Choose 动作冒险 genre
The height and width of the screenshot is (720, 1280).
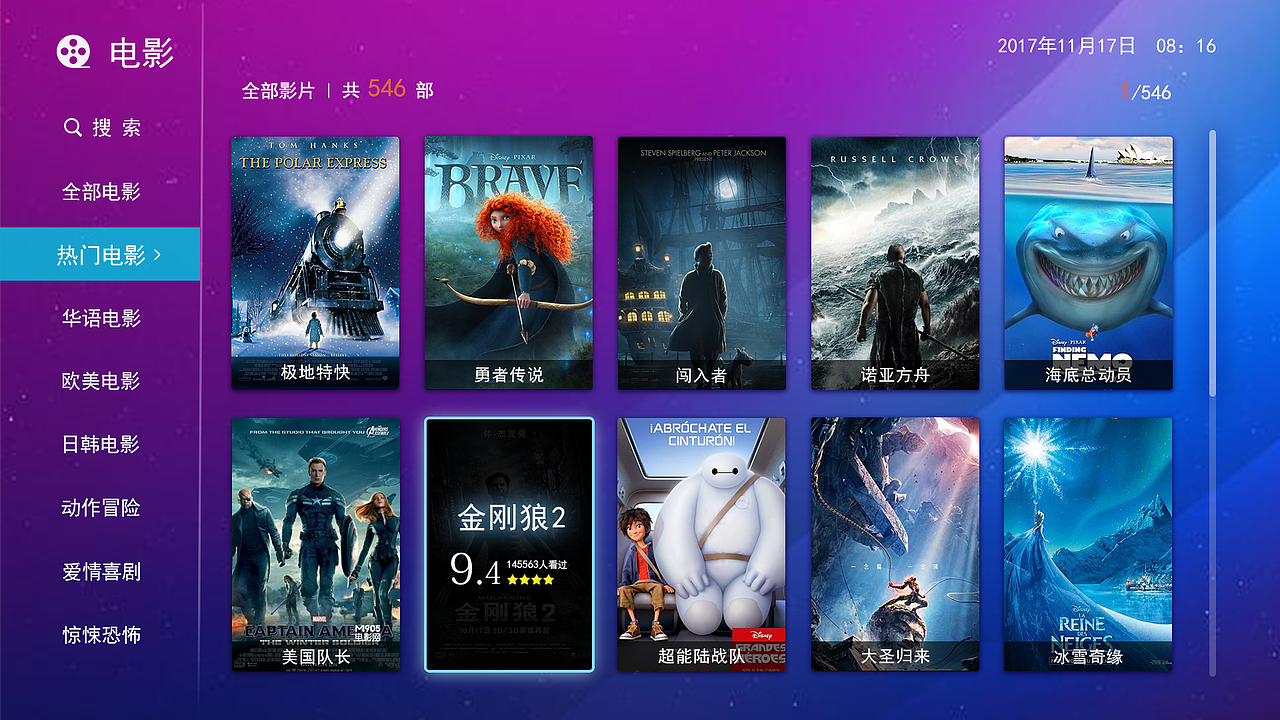(x=101, y=508)
